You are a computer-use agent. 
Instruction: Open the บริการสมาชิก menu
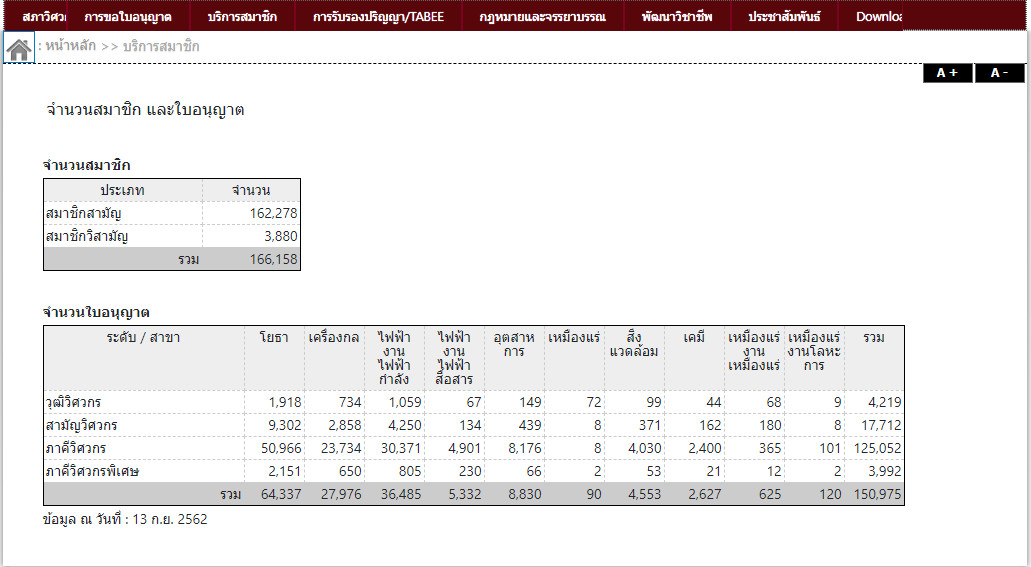coord(242,16)
